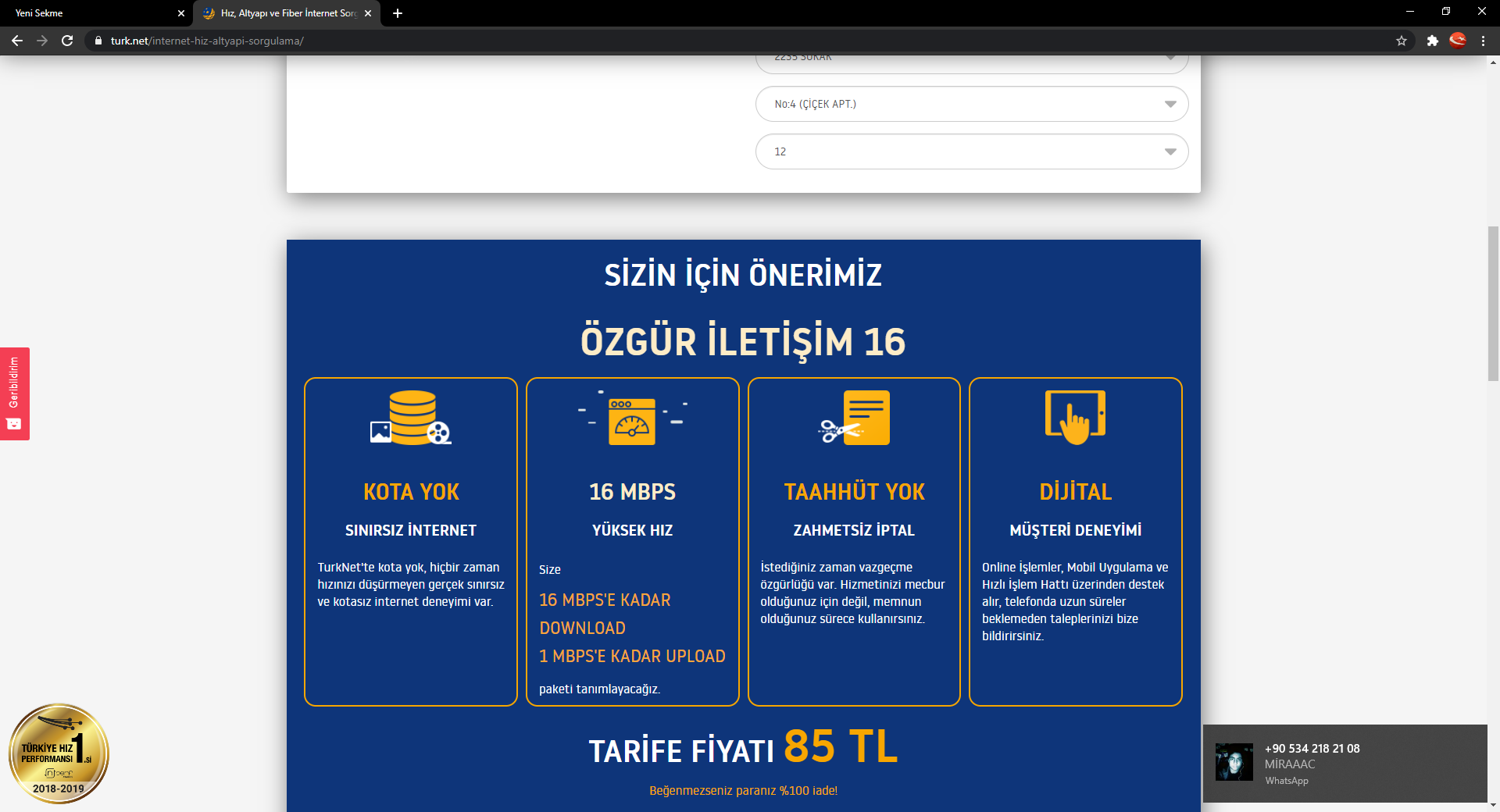This screenshot has height=812, width=1500.
Task: View site security lock info
Action: coord(98,41)
